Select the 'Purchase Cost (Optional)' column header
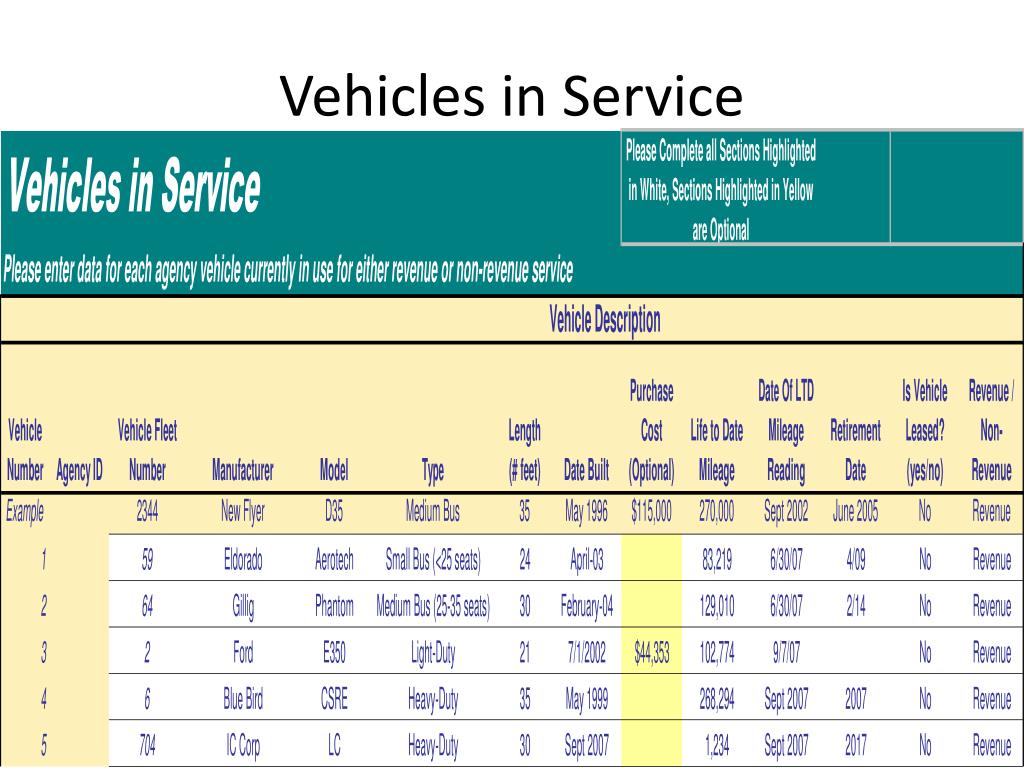The image size is (1024, 768). [x=651, y=431]
